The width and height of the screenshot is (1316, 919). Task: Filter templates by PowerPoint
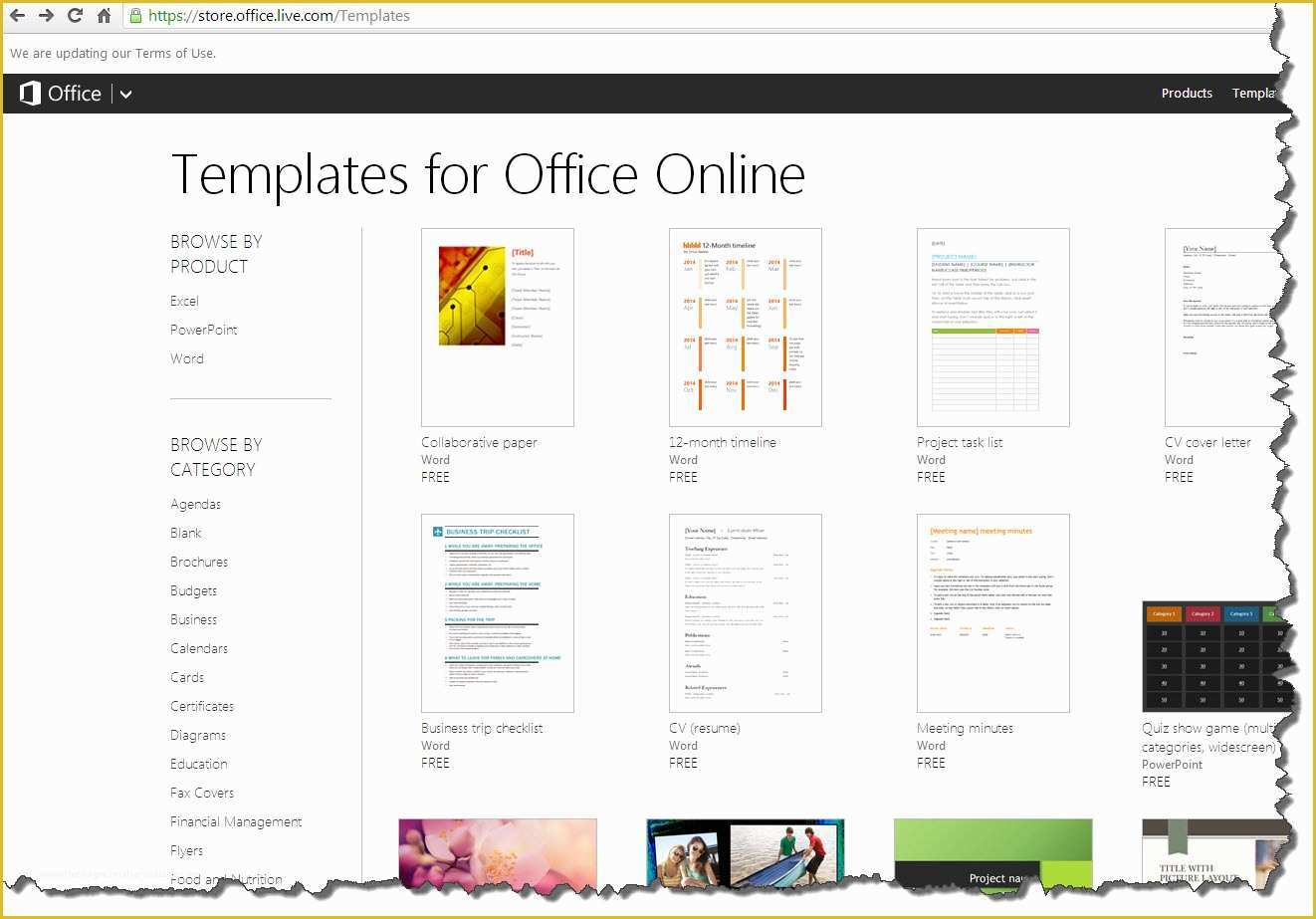click(x=204, y=330)
